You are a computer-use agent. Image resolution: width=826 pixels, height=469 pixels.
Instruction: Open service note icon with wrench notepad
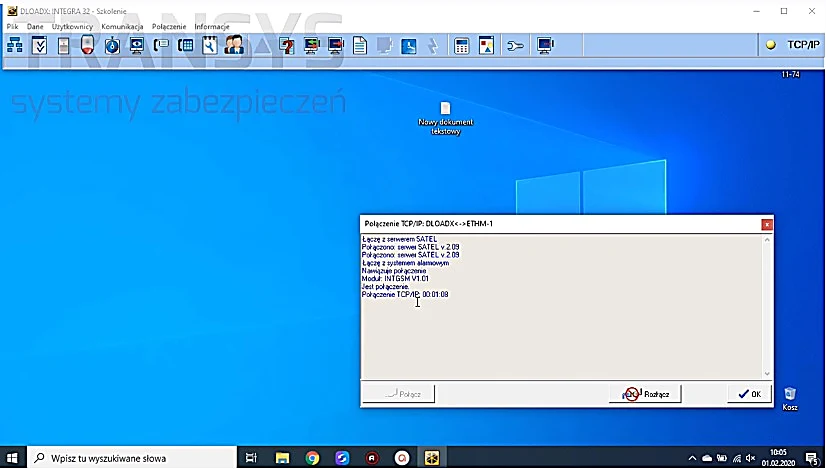coord(210,46)
